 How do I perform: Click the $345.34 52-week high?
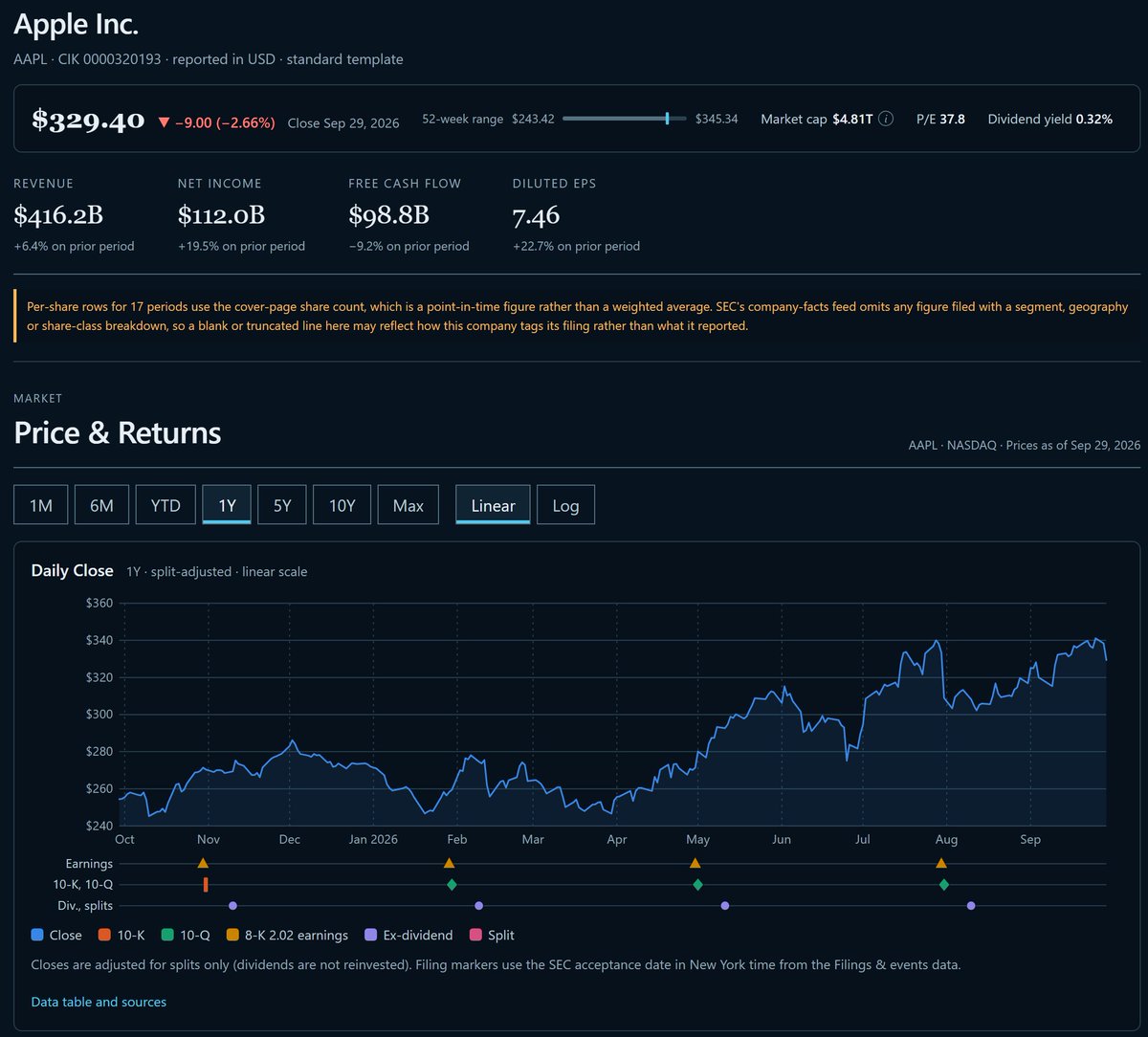pos(717,120)
